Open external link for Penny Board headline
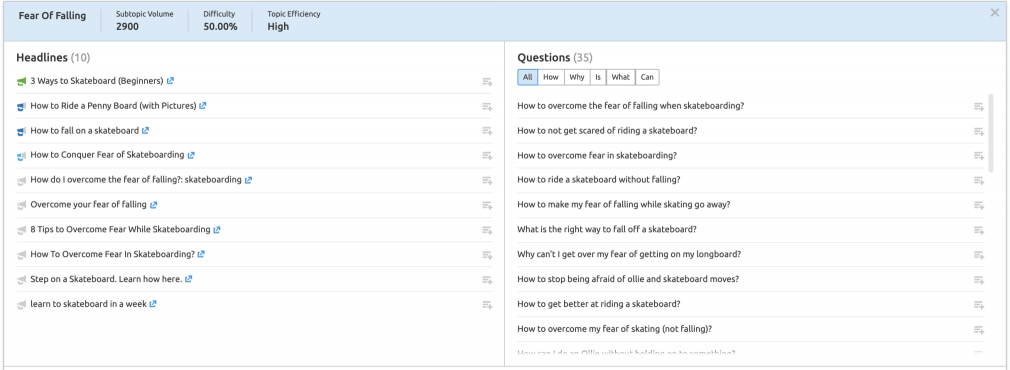The width and height of the screenshot is (1010, 370). [203, 106]
